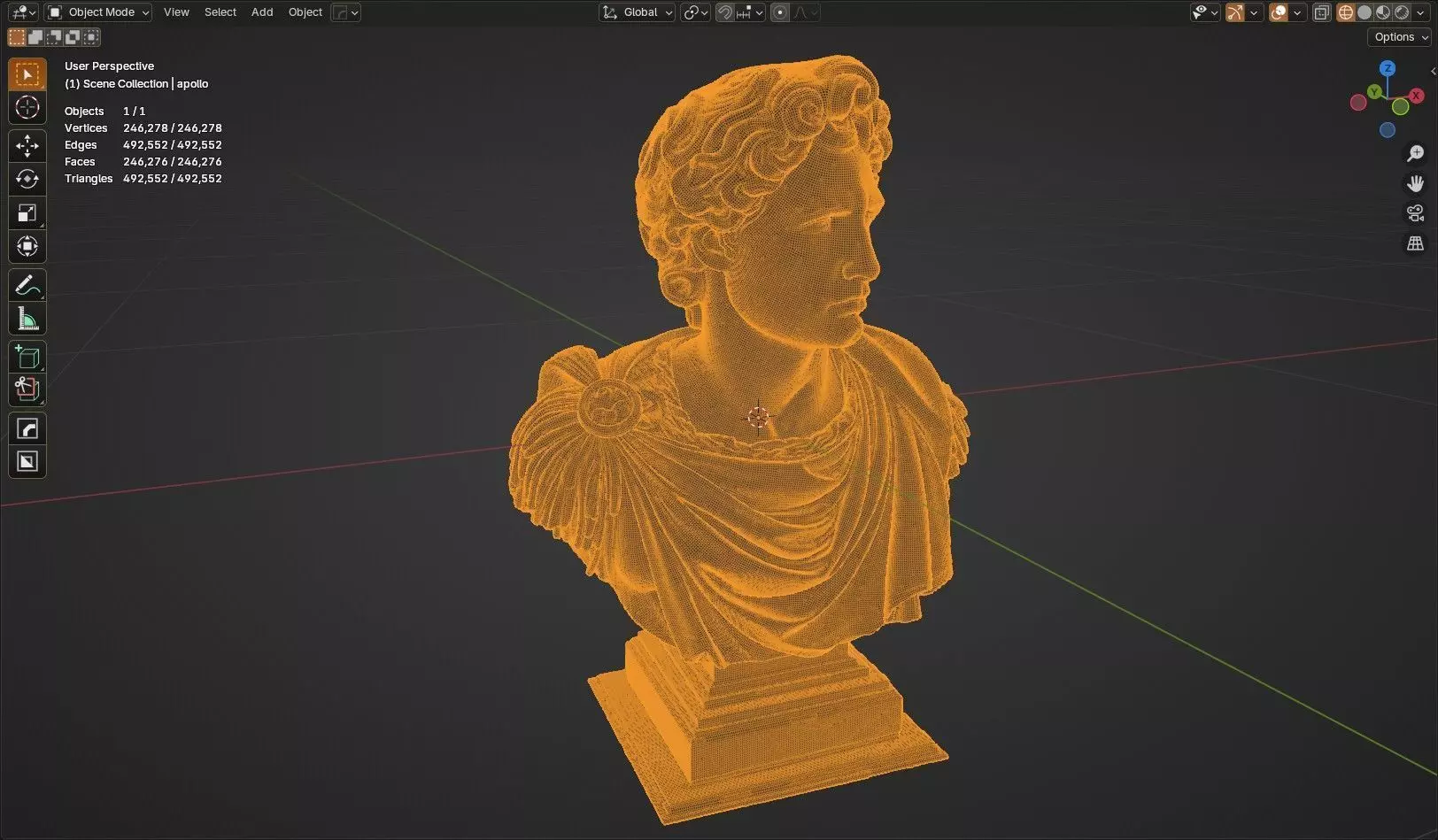
Task: Set selection mode to intersect
Action: (x=91, y=37)
